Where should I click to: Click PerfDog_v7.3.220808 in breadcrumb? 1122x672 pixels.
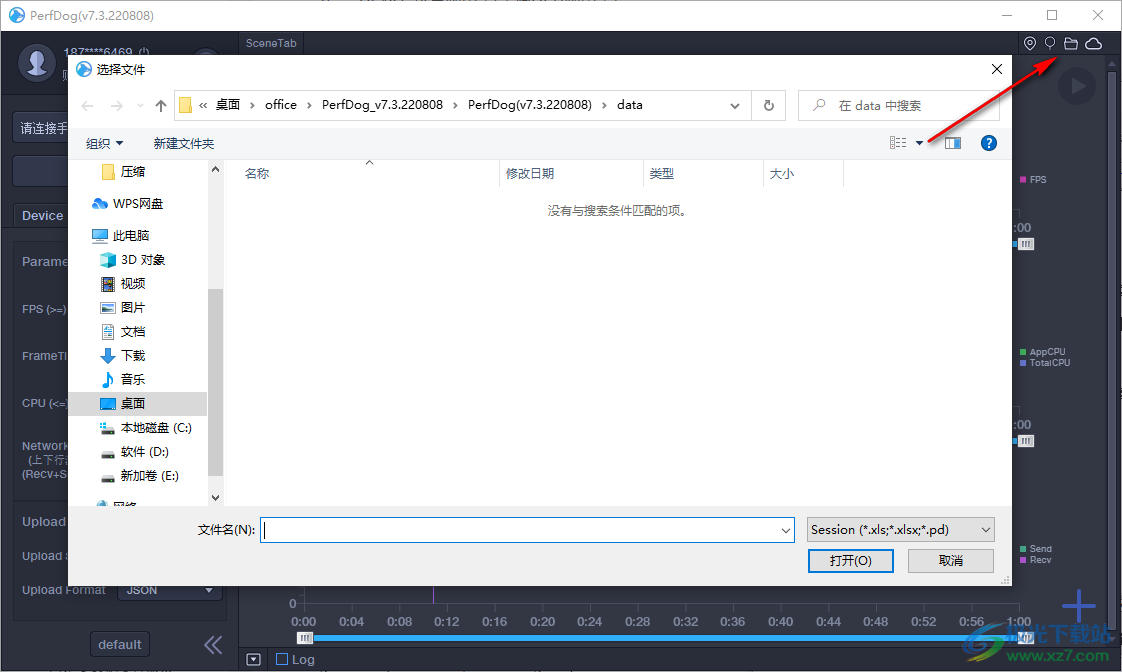tap(382, 105)
